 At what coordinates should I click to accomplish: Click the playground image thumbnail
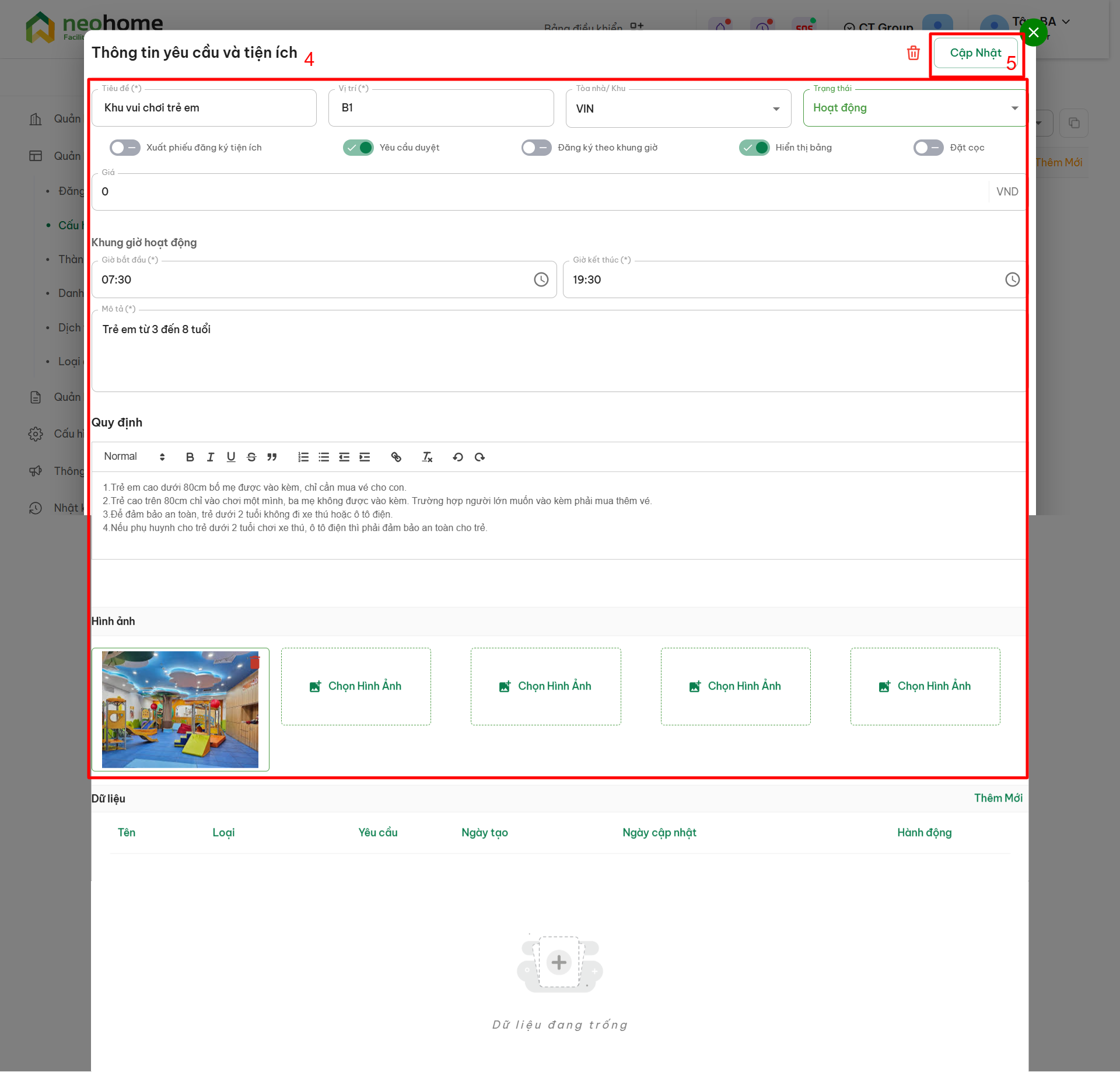[180, 709]
